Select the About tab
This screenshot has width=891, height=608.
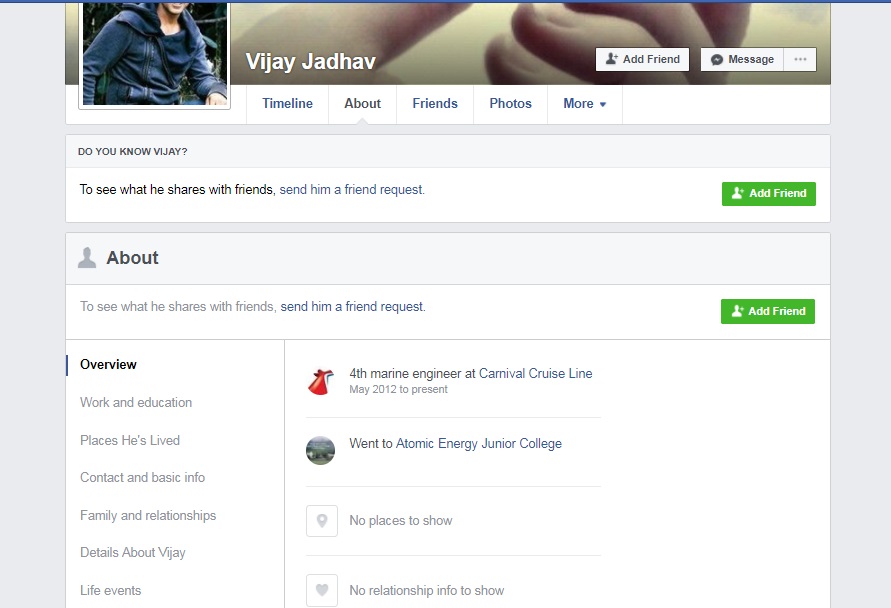tap(363, 104)
